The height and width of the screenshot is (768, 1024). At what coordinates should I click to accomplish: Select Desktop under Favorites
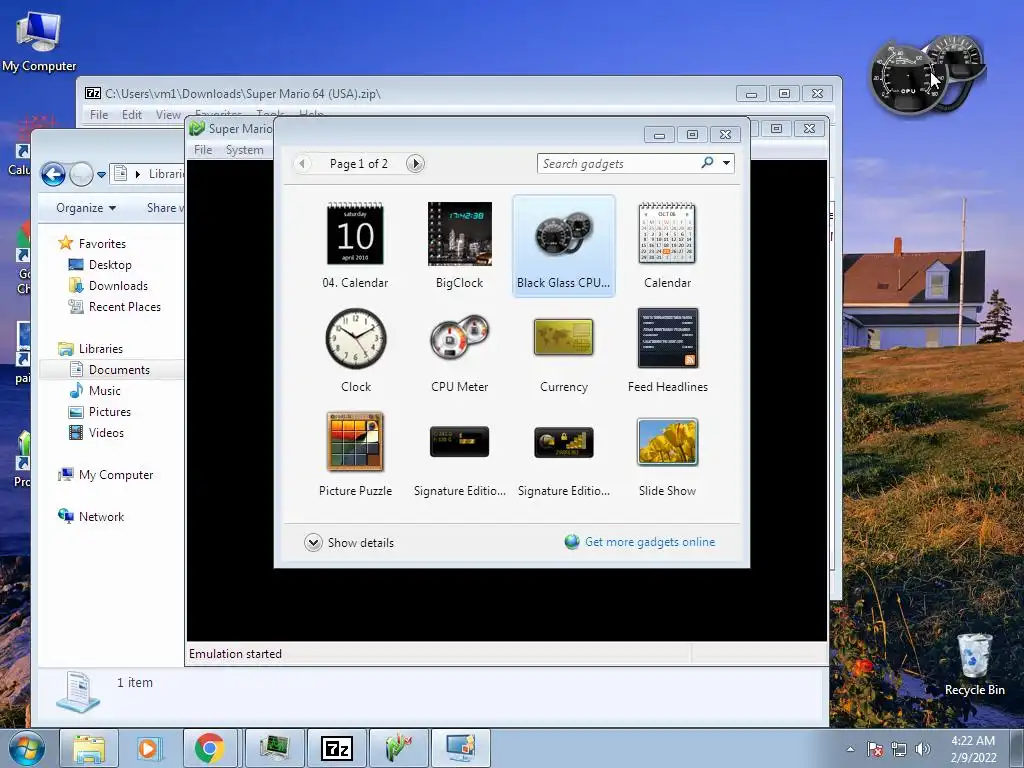[x=110, y=264]
